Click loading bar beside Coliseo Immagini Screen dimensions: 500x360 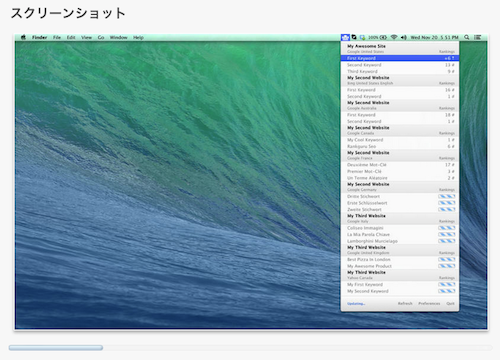[447, 228]
